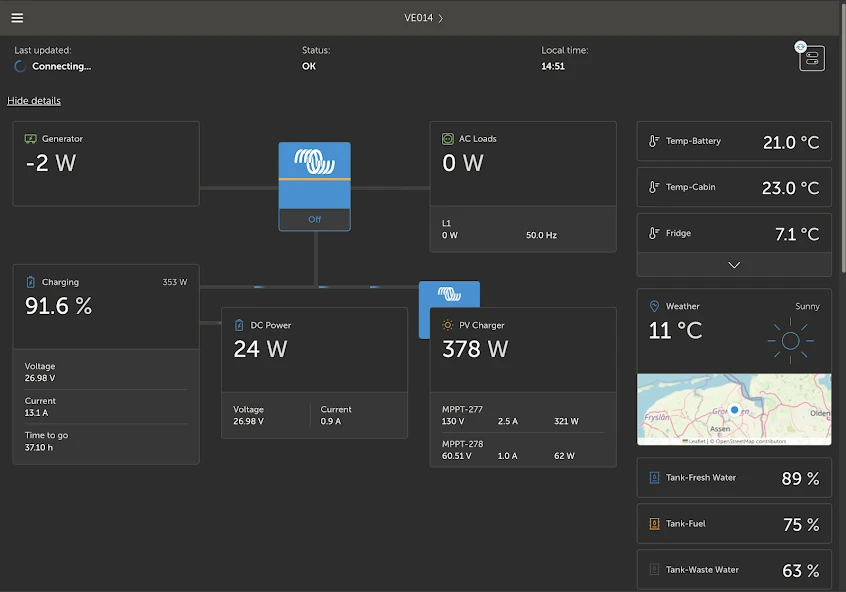Open the Tank-Waste Water tile
The width and height of the screenshot is (846, 592).
[x=734, y=570]
